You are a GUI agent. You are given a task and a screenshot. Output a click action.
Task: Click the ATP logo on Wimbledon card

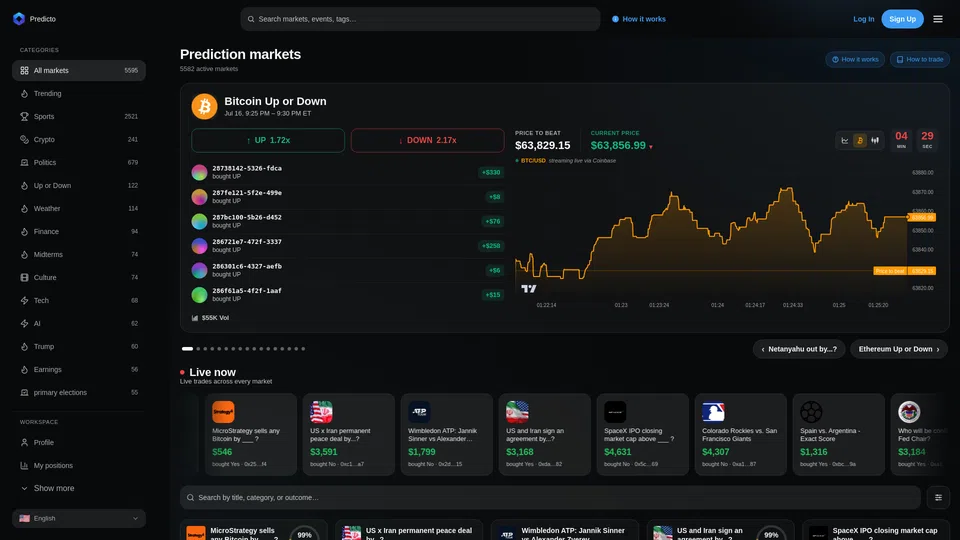[x=419, y=412]
